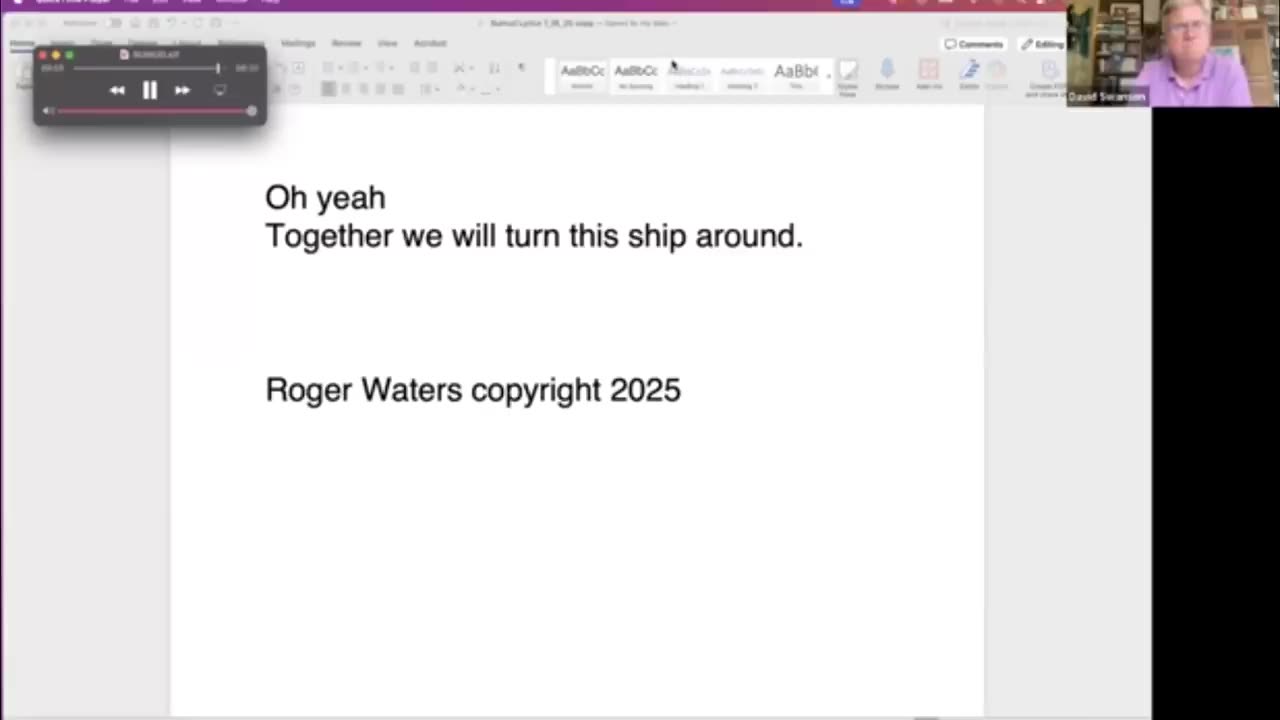This screenshot has height=720, width=1280.
Task: Click the Borders icon
Action: point(485,89)
